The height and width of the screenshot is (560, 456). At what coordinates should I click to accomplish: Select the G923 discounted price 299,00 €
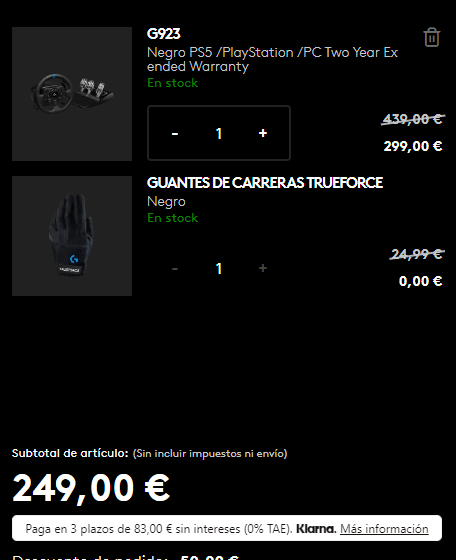pyautogui.click(x=413, y=146)
